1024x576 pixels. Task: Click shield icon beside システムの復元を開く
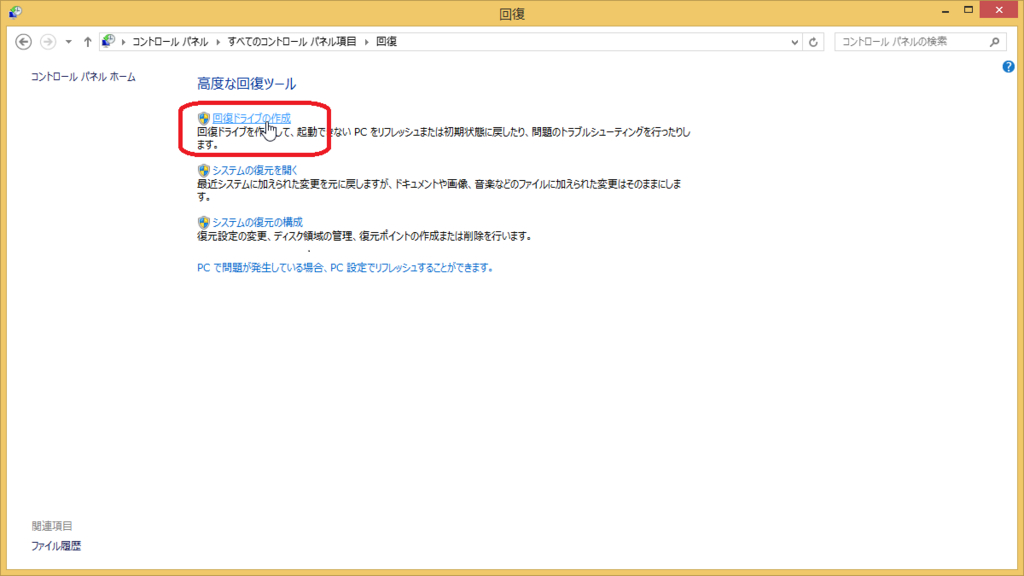(204, 170)
